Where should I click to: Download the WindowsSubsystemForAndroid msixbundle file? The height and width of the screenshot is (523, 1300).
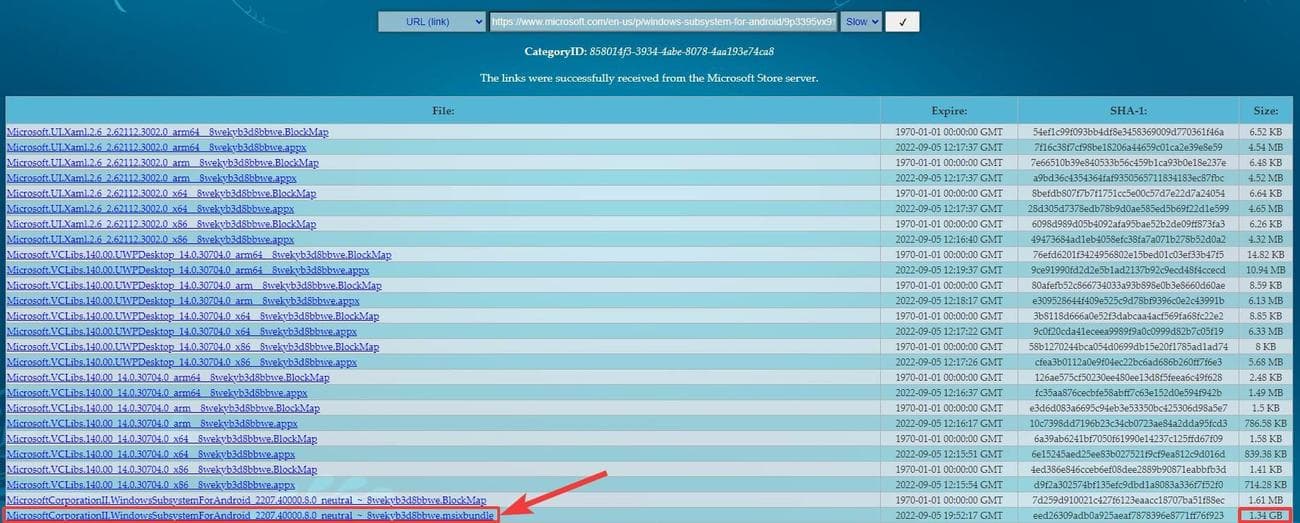252,515
